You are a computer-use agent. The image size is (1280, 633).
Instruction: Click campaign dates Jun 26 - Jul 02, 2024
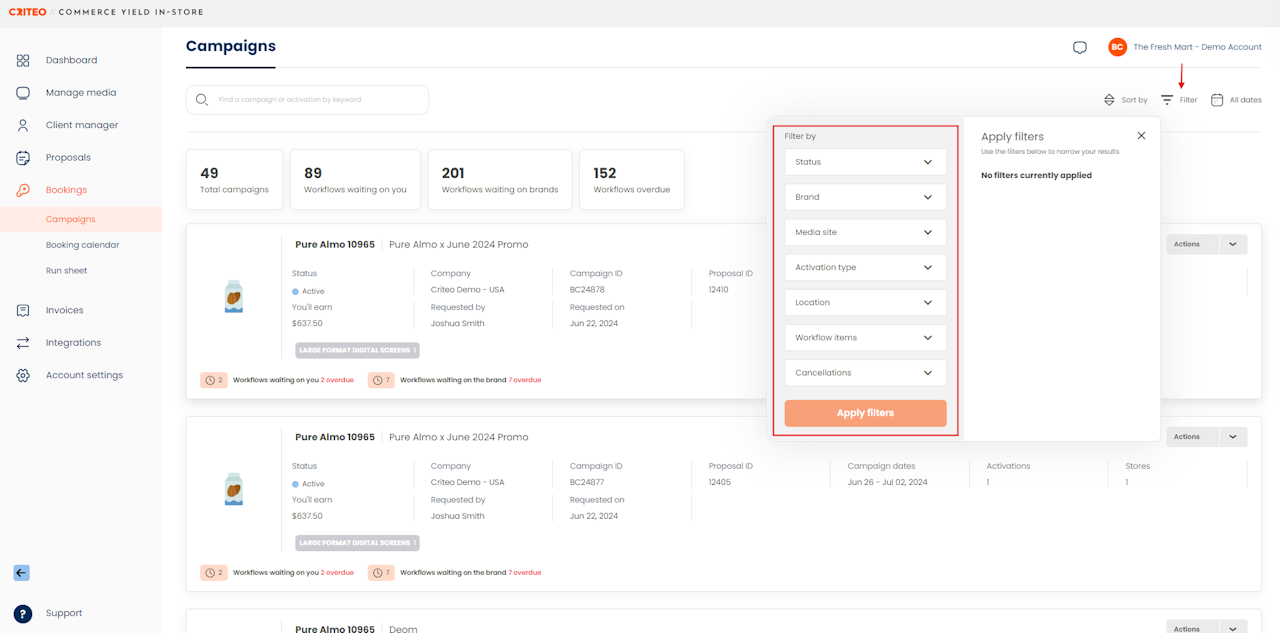point(887,482)
